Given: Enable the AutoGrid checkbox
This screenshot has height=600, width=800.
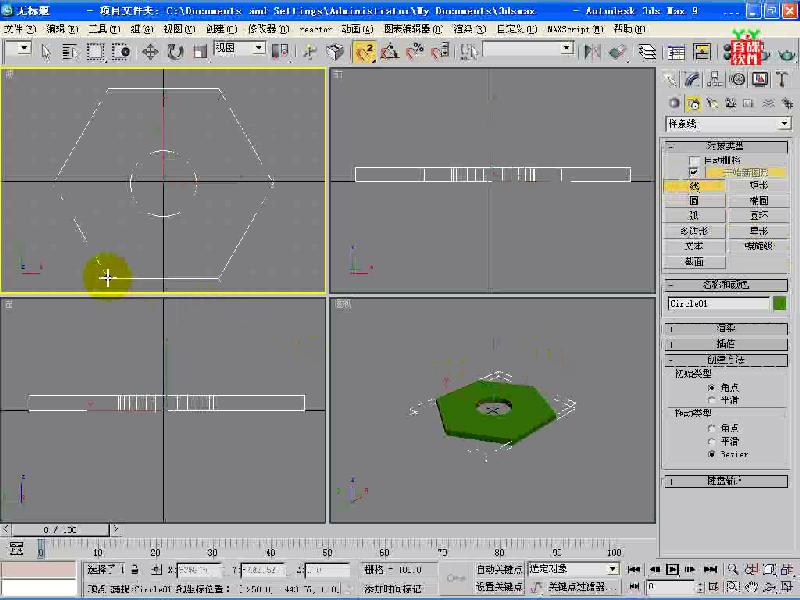Looking at the screenshot, I should [694, 161].
